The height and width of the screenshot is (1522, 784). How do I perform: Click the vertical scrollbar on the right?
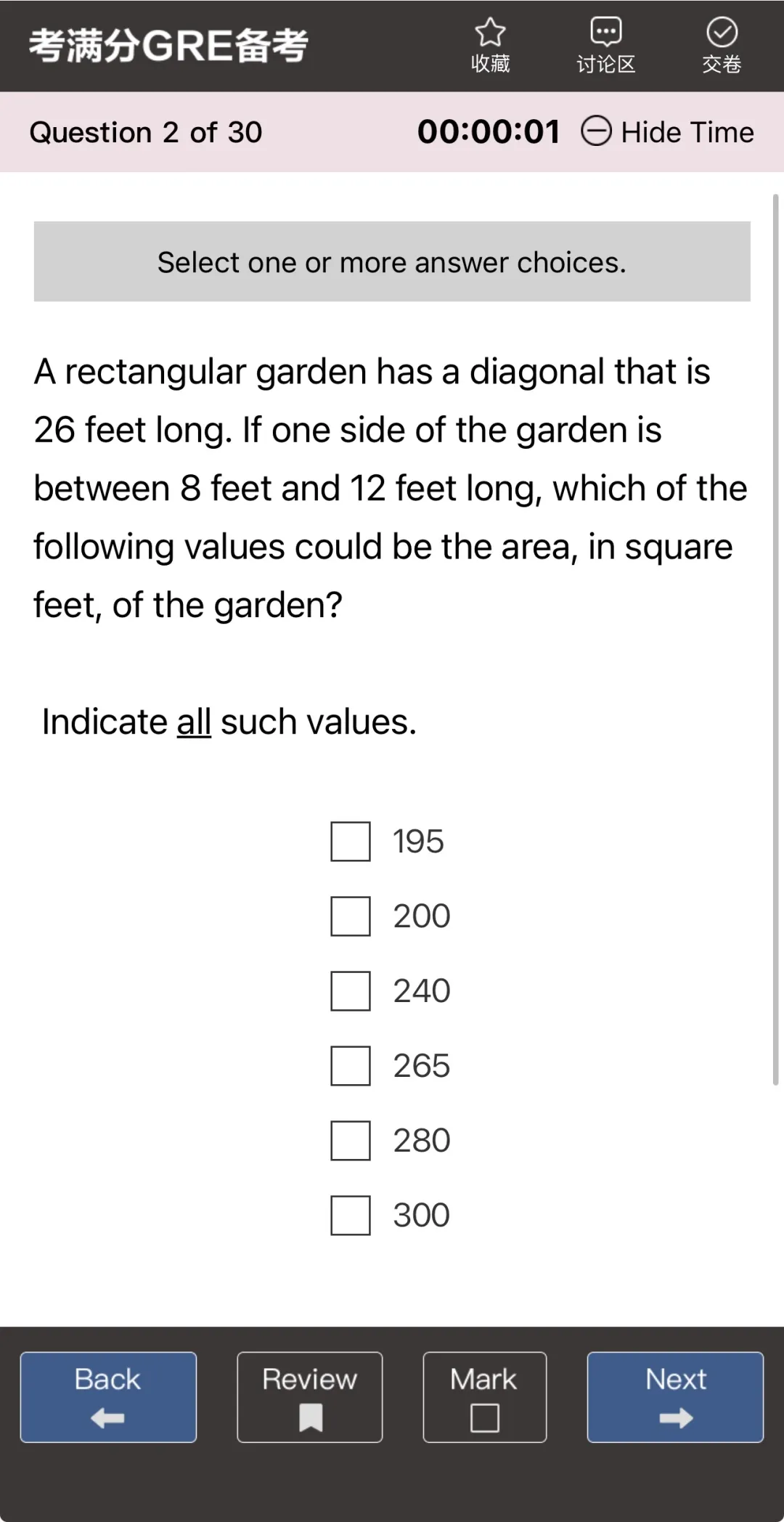[775, 639]
